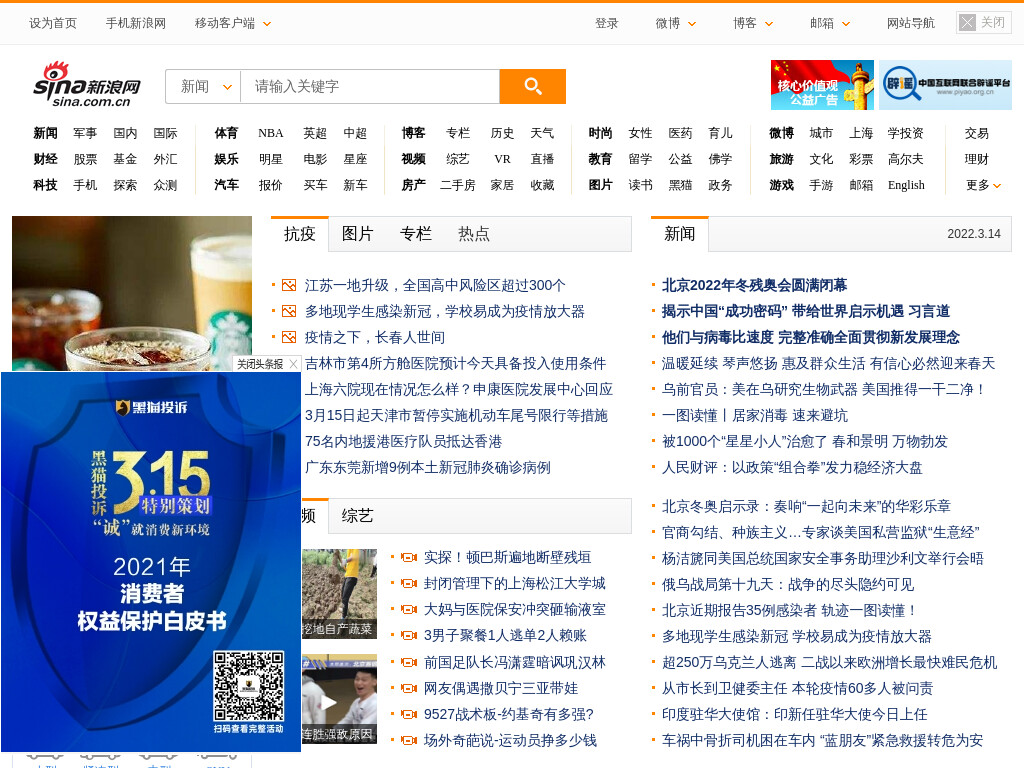Play the 连胜强敌原因 video thumbnail

(339, 699)
